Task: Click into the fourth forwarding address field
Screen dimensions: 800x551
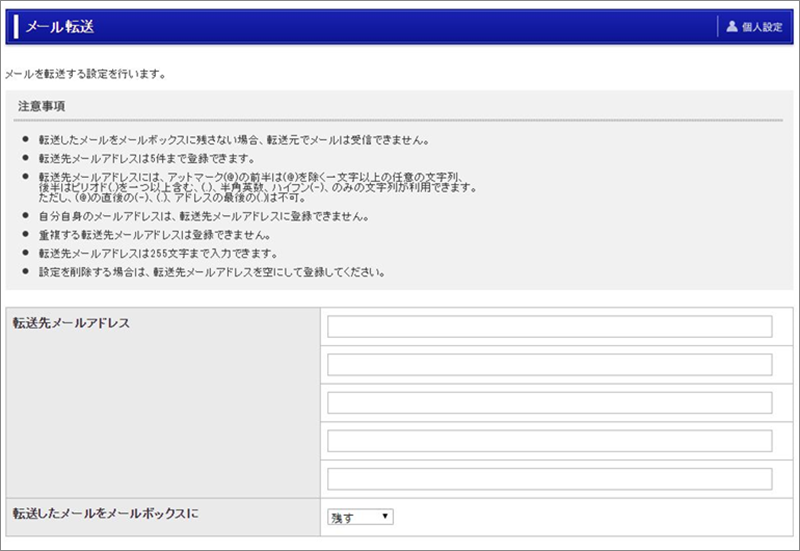Action: coord(549,441)
